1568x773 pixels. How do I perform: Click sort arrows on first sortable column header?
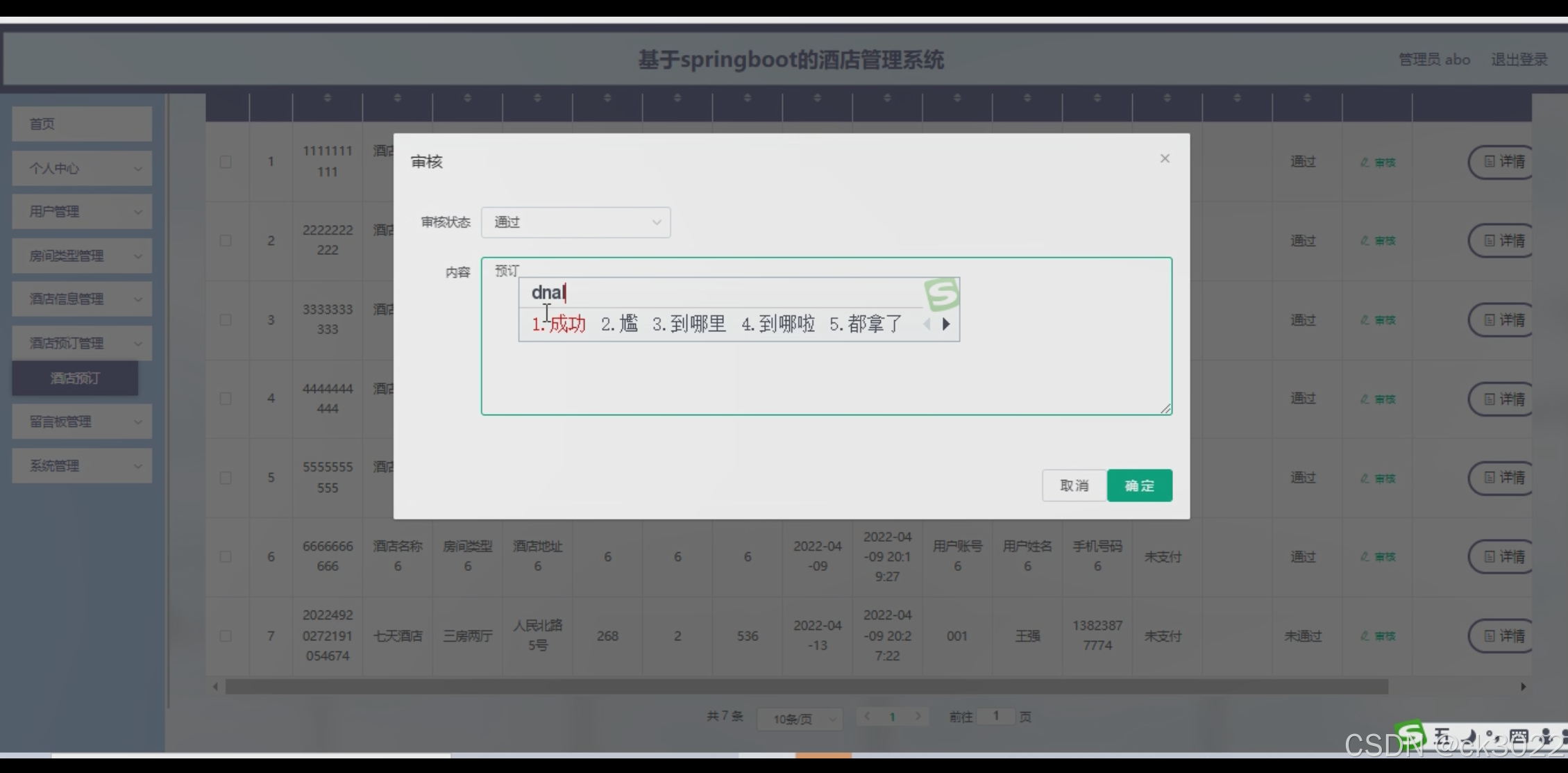(x=328, y=98)
